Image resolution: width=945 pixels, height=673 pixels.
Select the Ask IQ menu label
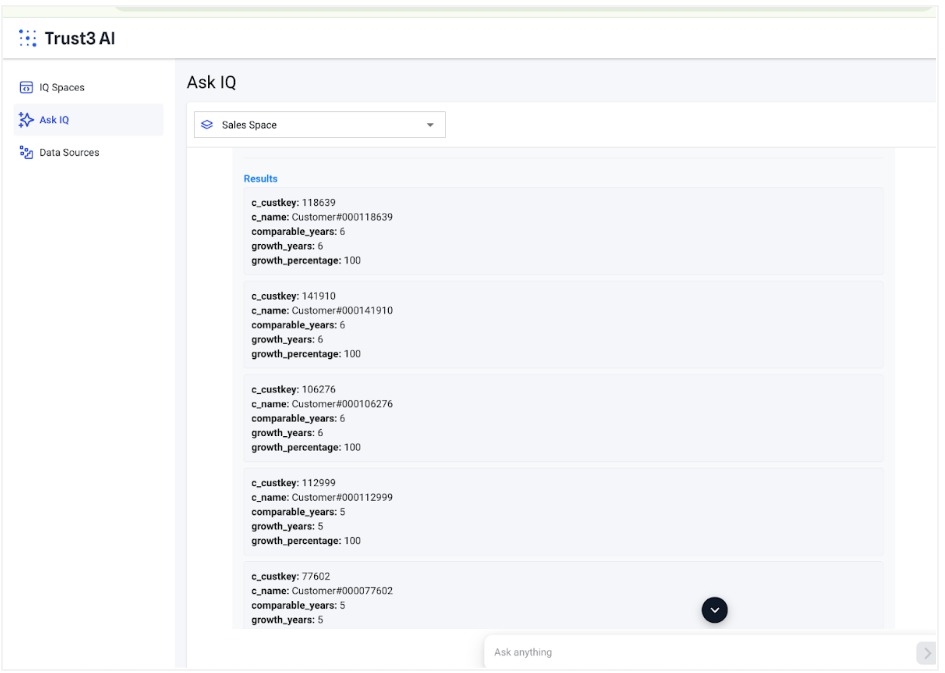[x=54, y=120]
